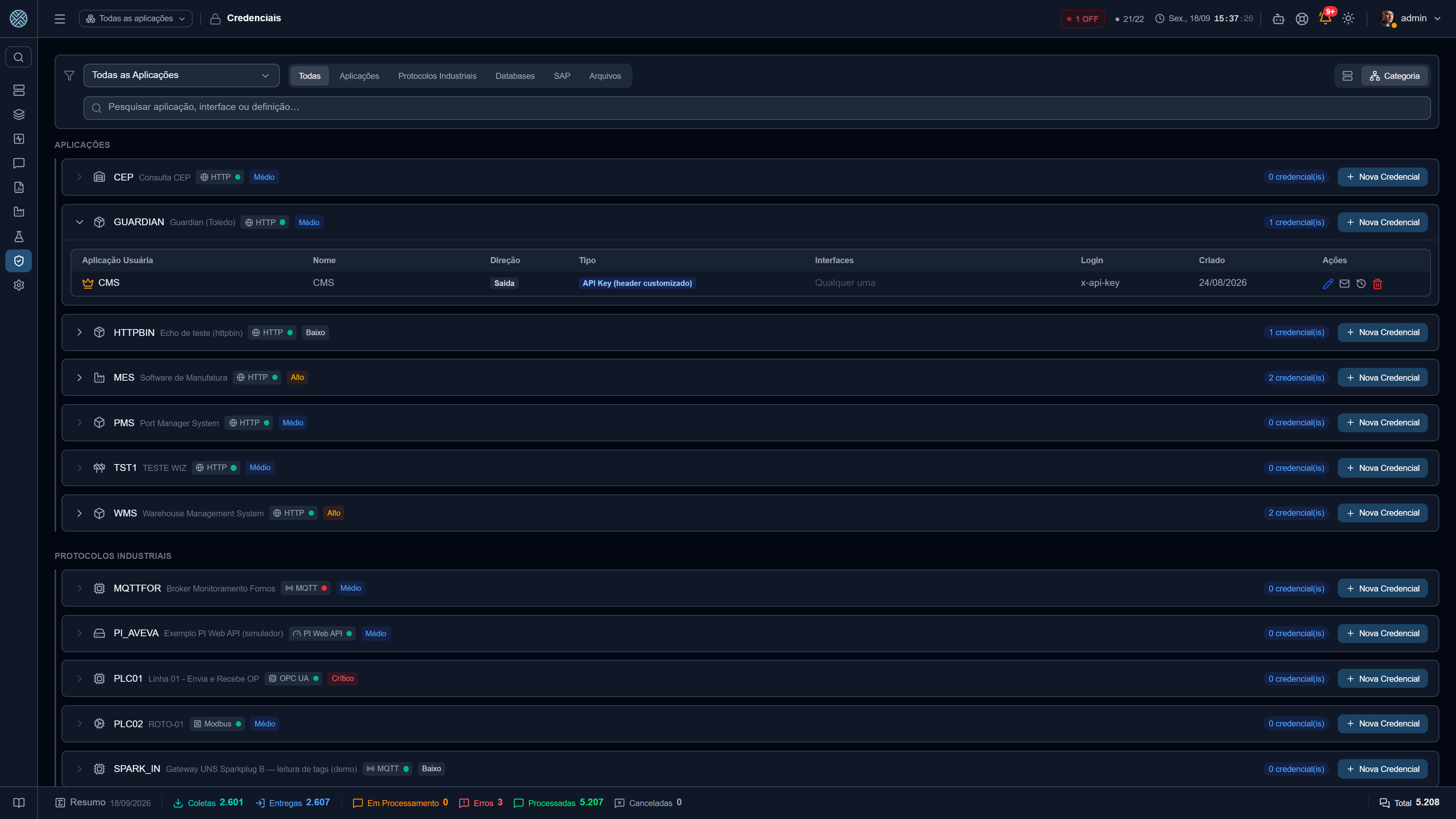Click the robot assistant icon in header
The width and height of the screenshot is (1456, 819).
pos(1278,19)
